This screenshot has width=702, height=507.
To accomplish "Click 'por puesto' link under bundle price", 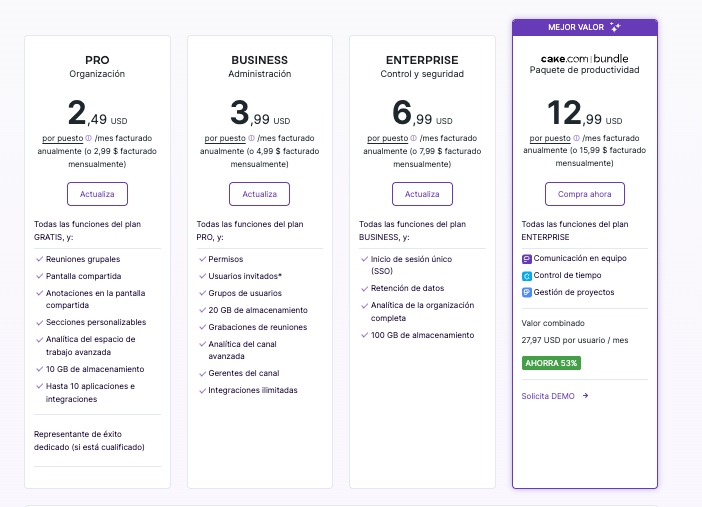I will 550,138.
